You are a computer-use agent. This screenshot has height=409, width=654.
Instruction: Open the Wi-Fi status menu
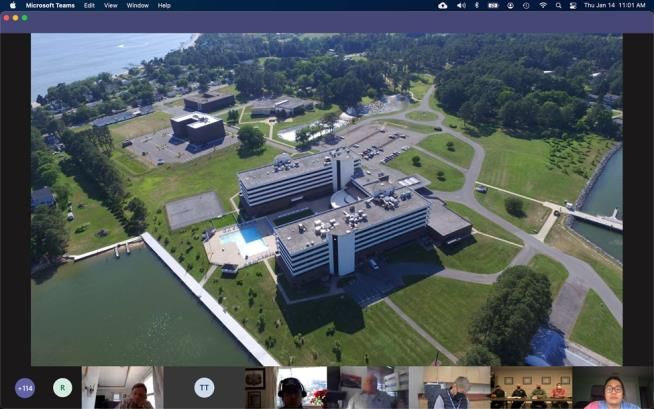tap(543, 5)
